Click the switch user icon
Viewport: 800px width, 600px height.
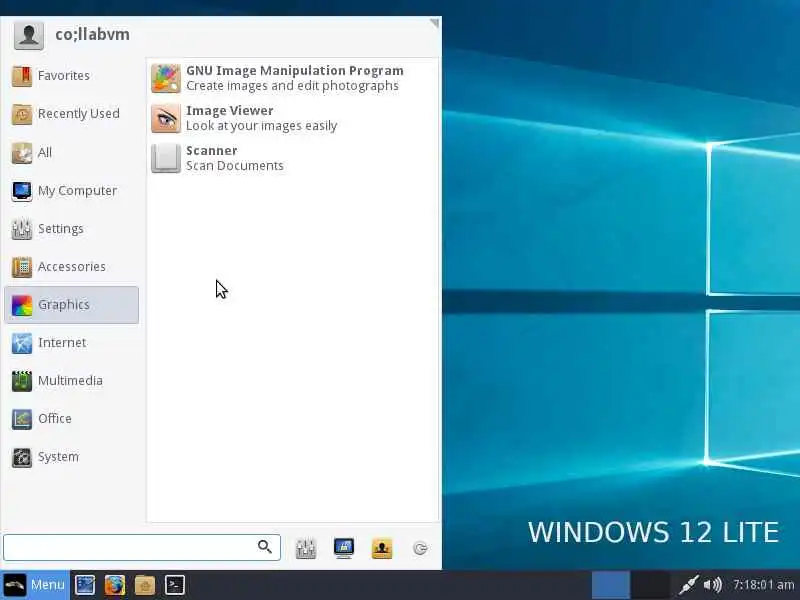pyautogui.click(x=382, y=548)
